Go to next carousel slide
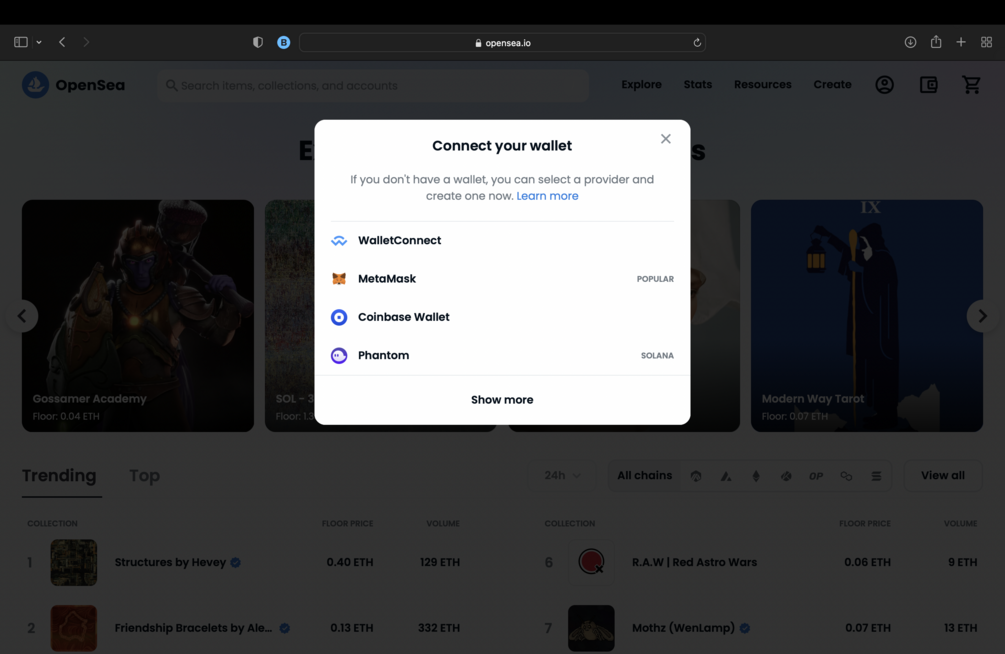Screen dimensions: 1005x654 [x=982, y=316]
